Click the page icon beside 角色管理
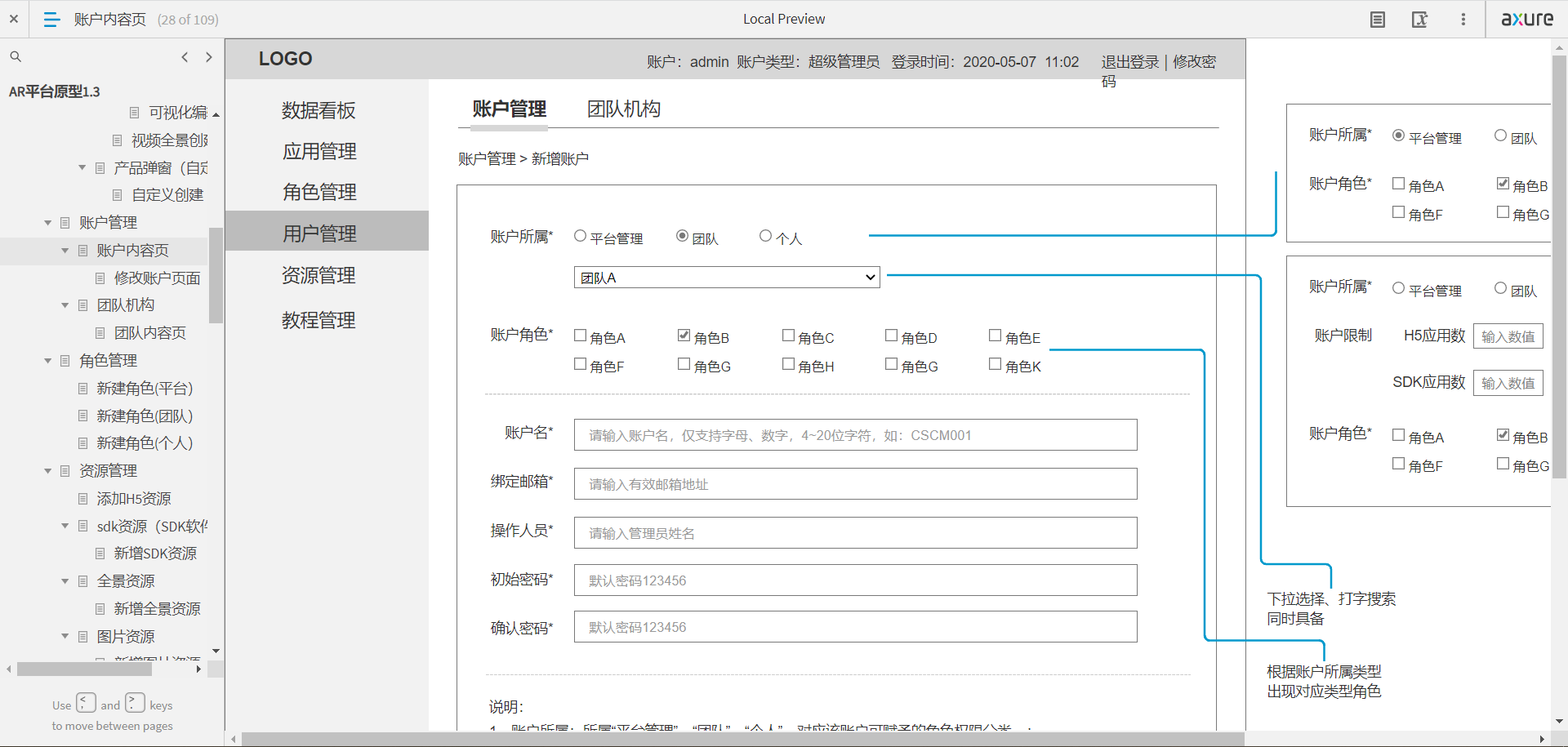 pyautogui.click(x=65, y=360)
